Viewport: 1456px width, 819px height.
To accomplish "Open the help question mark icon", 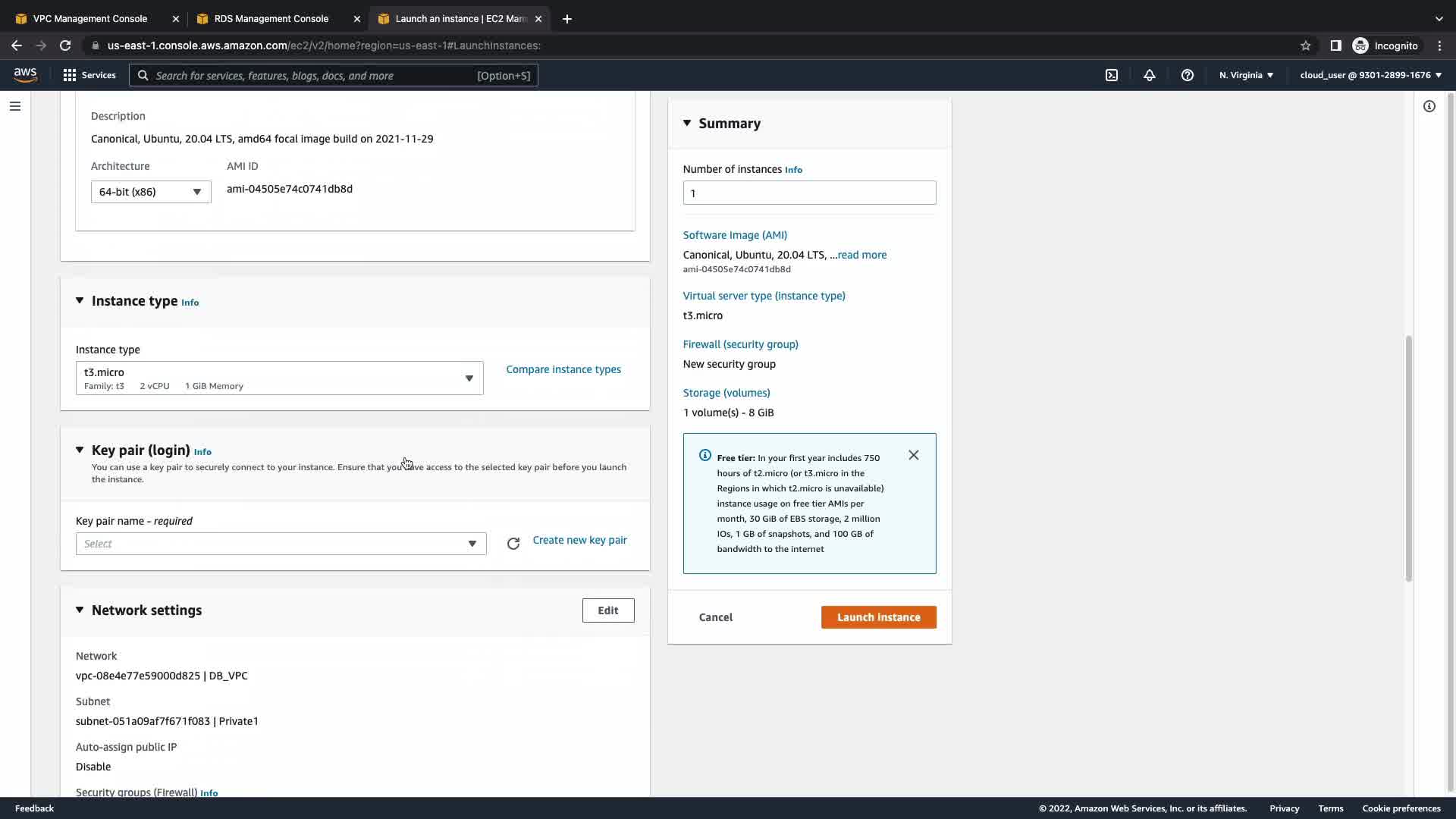I will pyautogui.click(x=1188, y=75).
